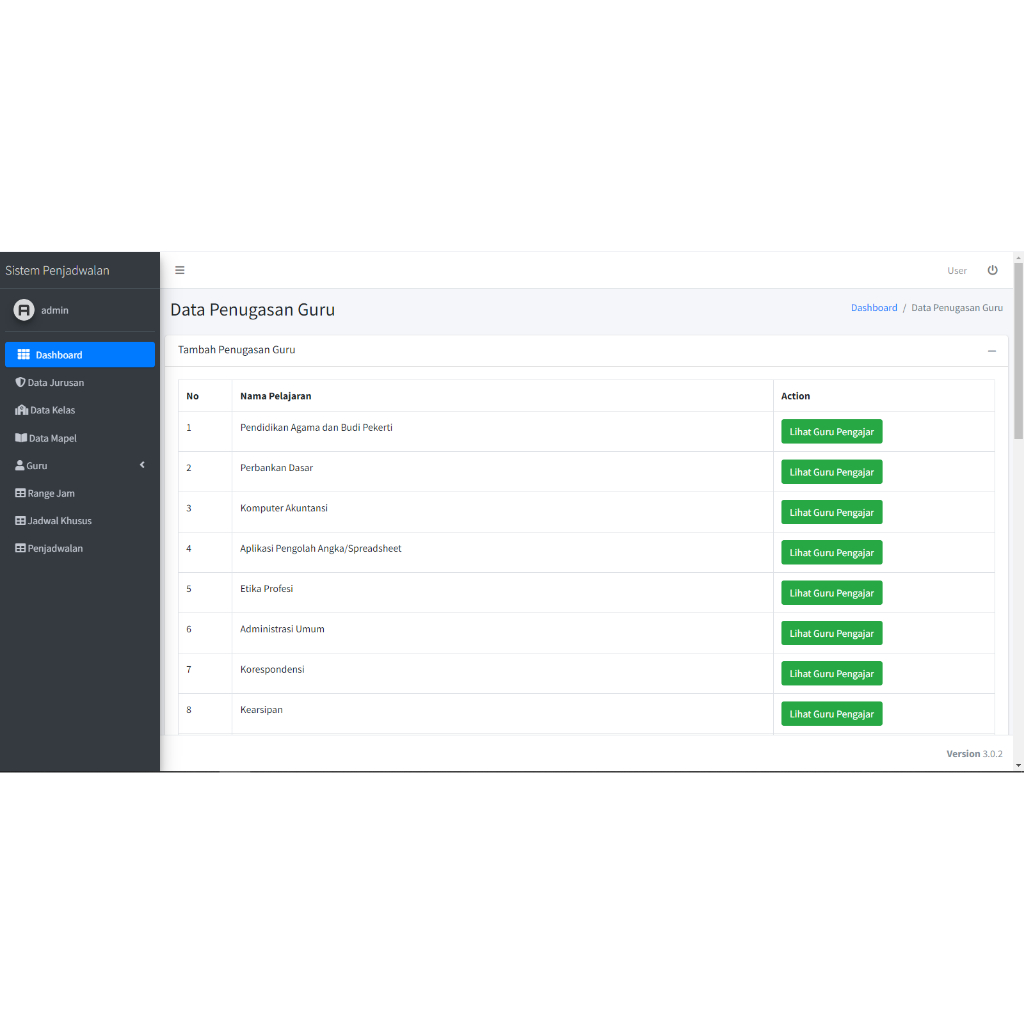This screenshot has height=1024, width=1024.
Task: Show teachers for Etika Profesi
Action: tap(831, 593)
